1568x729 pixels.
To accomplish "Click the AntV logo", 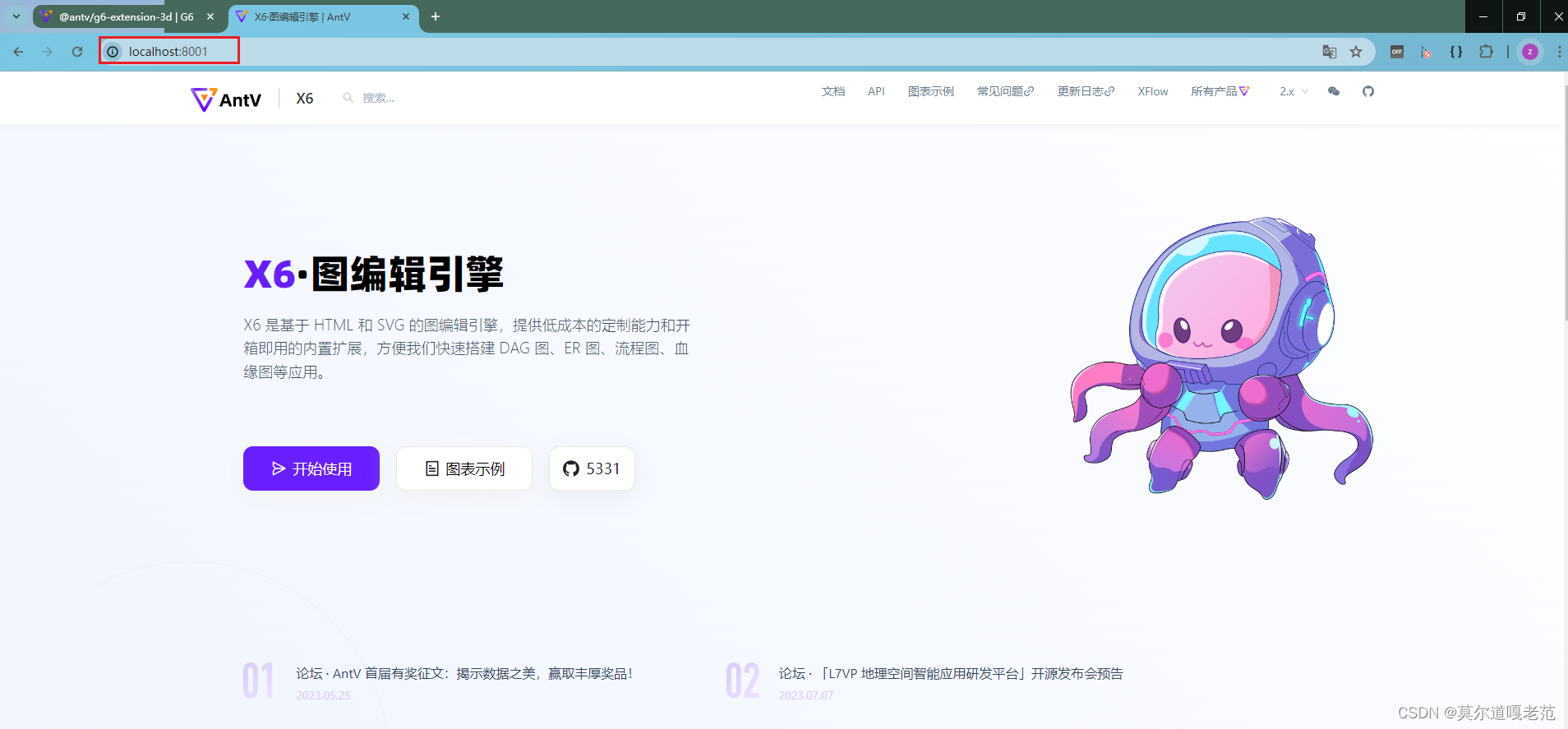I will 226,99.
